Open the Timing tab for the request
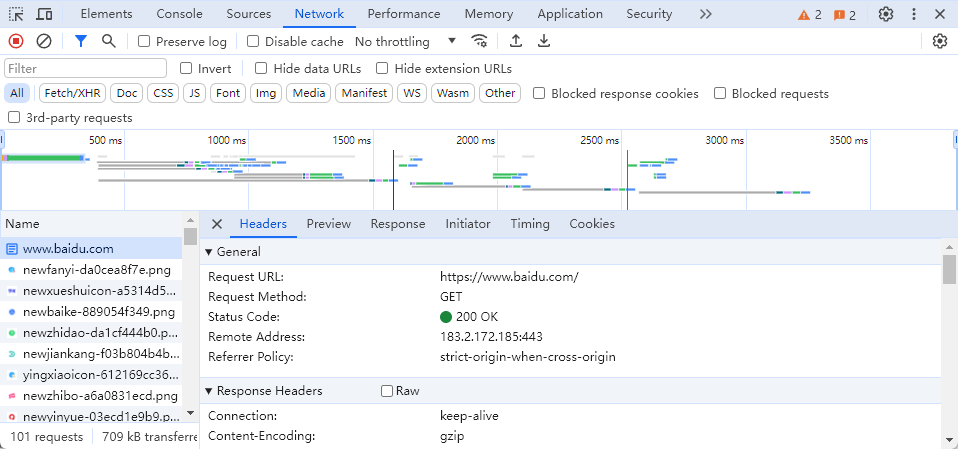This screenshot has width=958, height=449. (530, 224)
